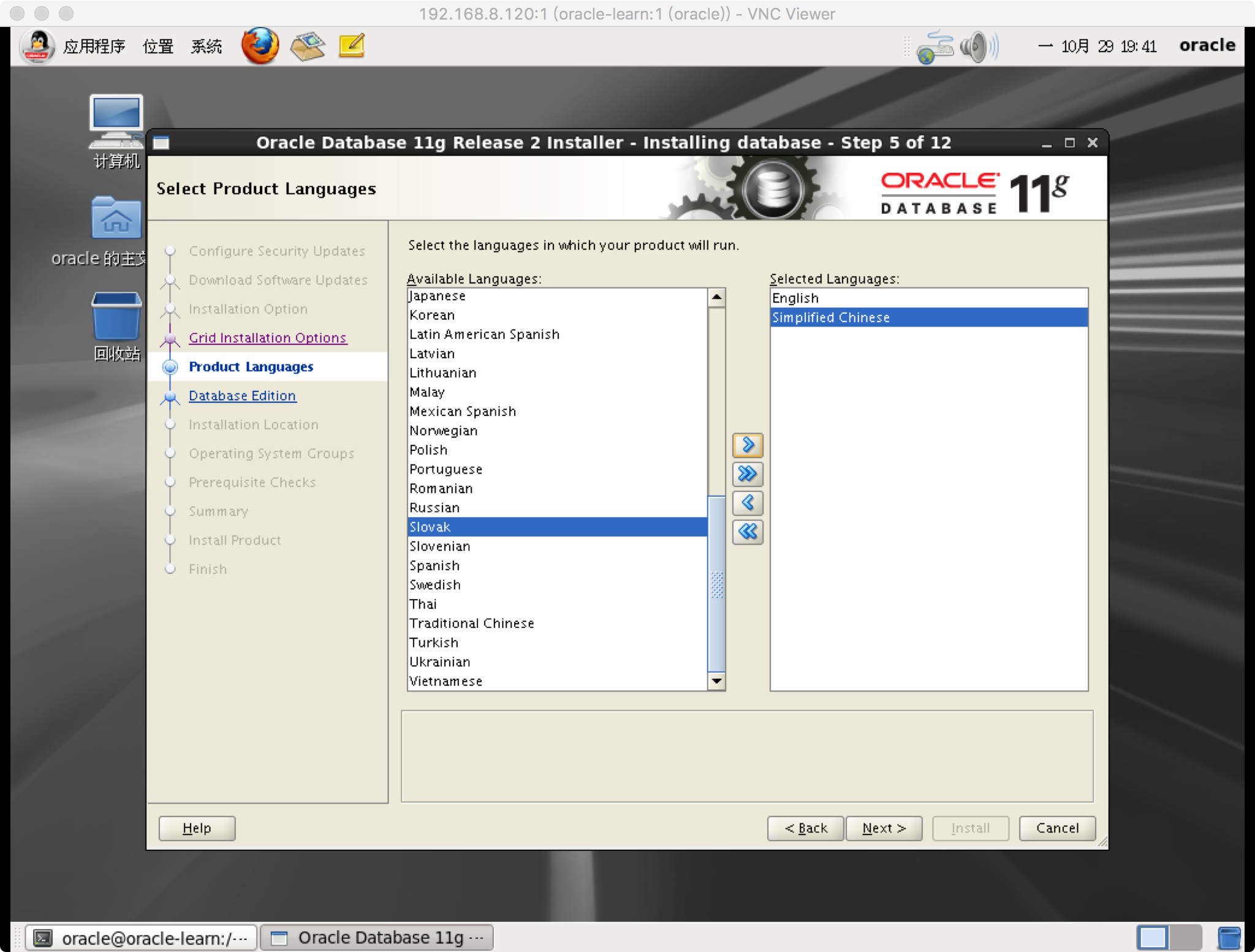Select Thai in available languages

(557, 604)
